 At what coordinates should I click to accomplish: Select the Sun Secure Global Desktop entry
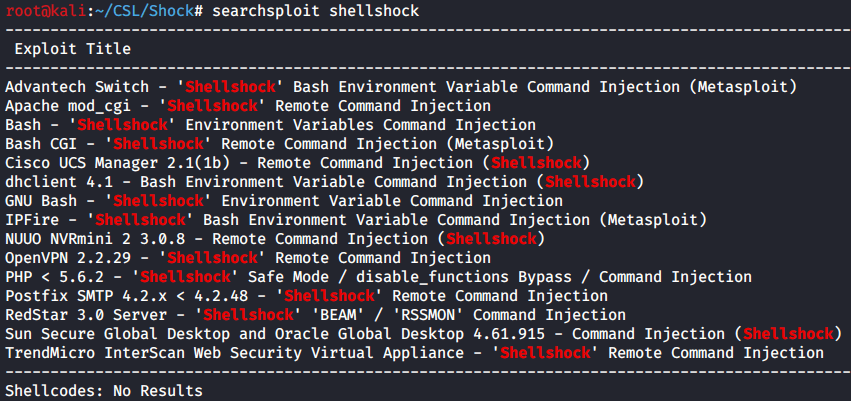point(419,333)
